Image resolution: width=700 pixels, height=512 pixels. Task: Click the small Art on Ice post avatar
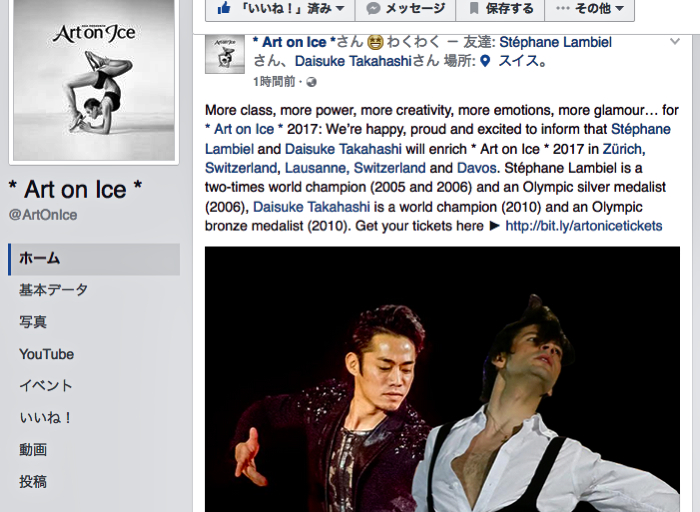(x=225, y=54)
